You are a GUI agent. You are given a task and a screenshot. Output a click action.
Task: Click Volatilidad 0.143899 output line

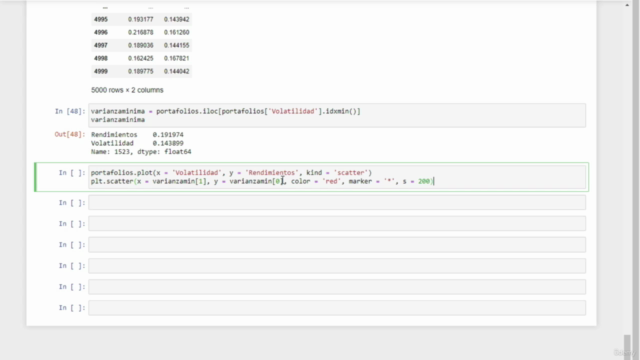(137, 143)
